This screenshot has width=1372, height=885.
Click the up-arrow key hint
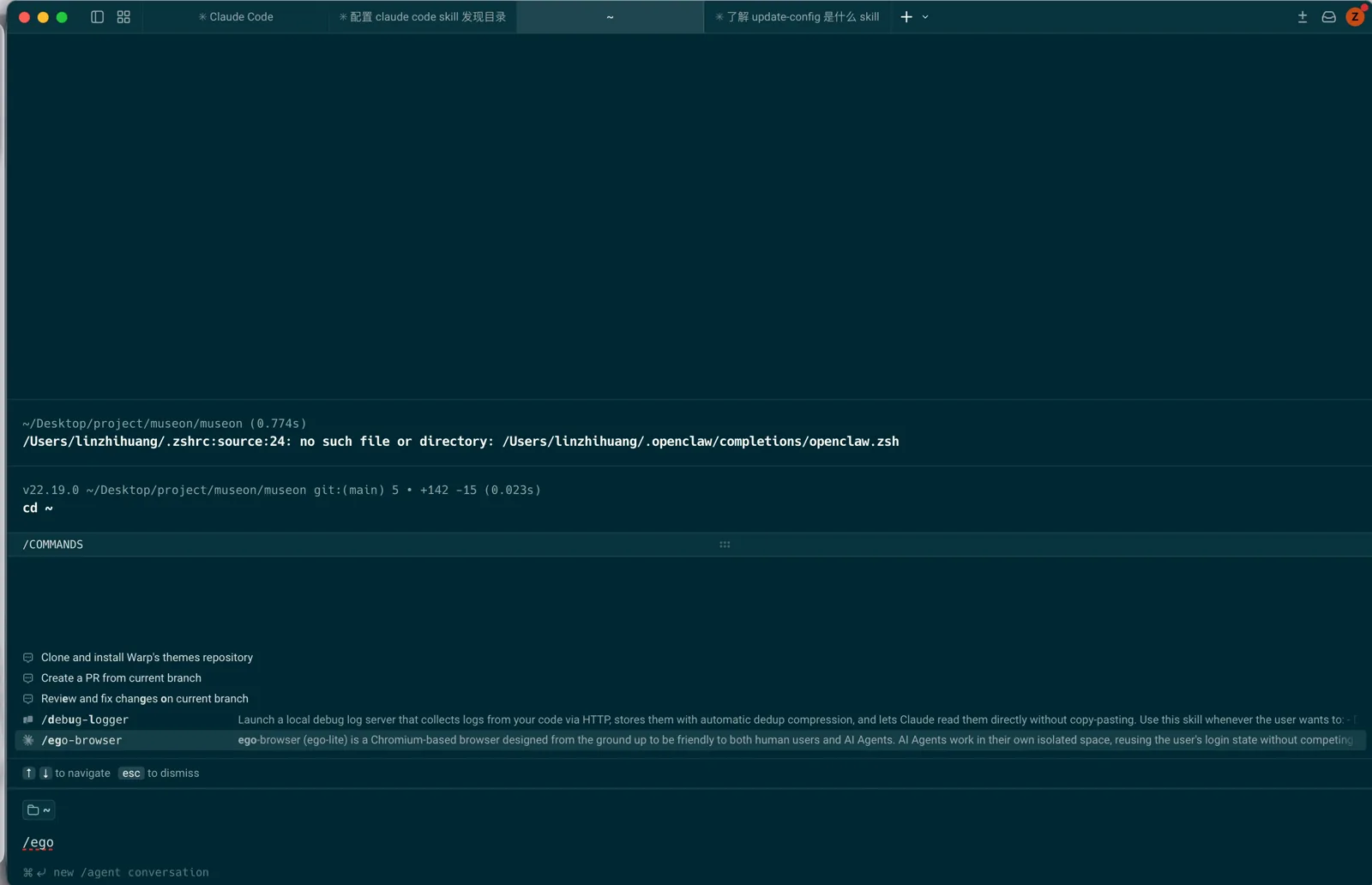(29, 774)
